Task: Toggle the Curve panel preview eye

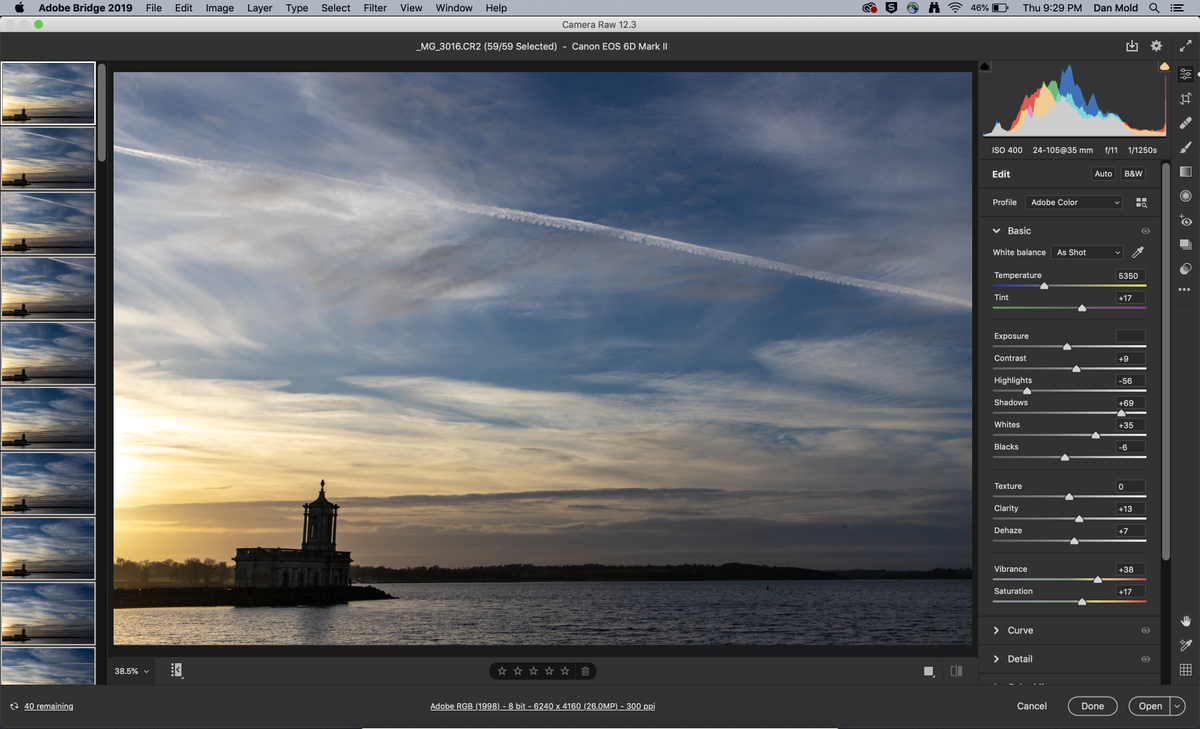Action: point(1145,630)
